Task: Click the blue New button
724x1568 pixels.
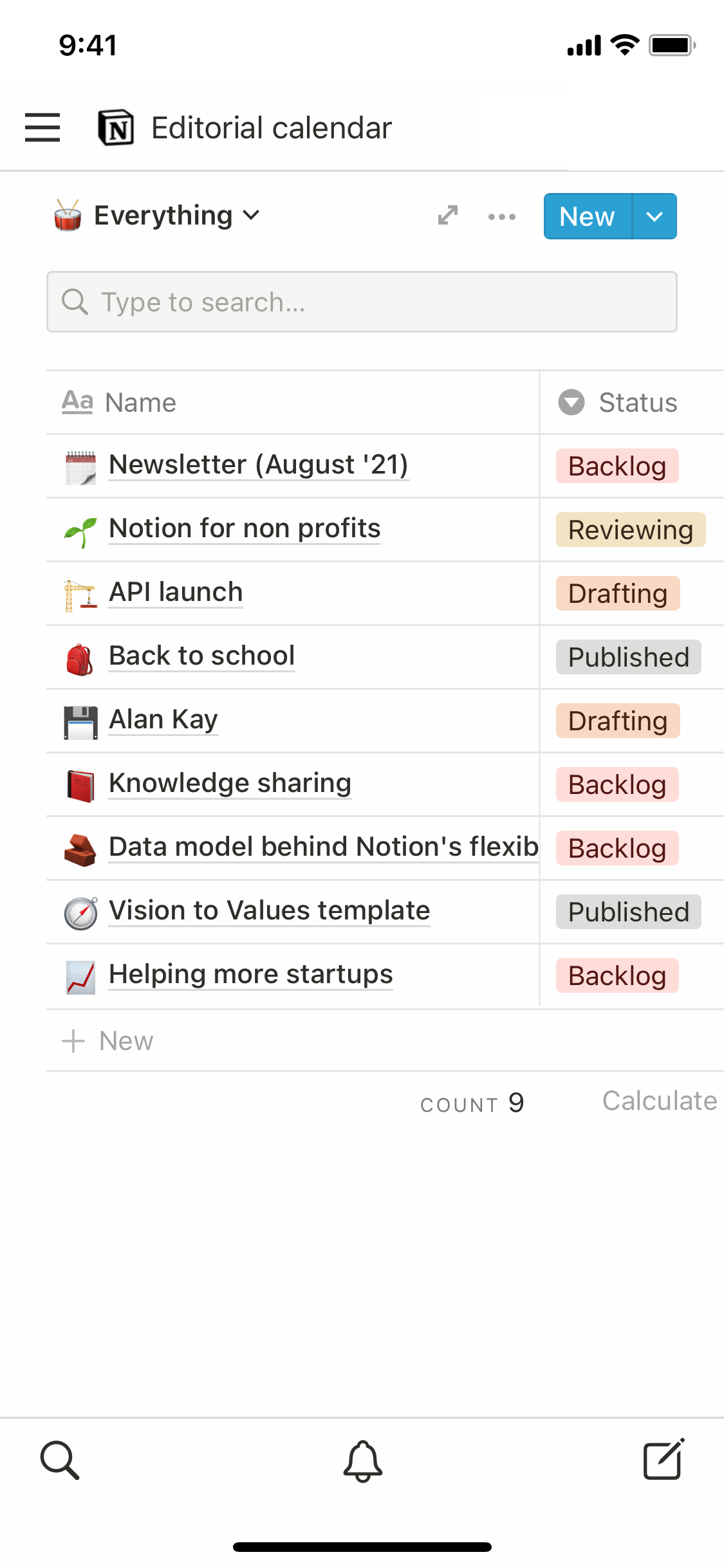Action: click(587, 217)
